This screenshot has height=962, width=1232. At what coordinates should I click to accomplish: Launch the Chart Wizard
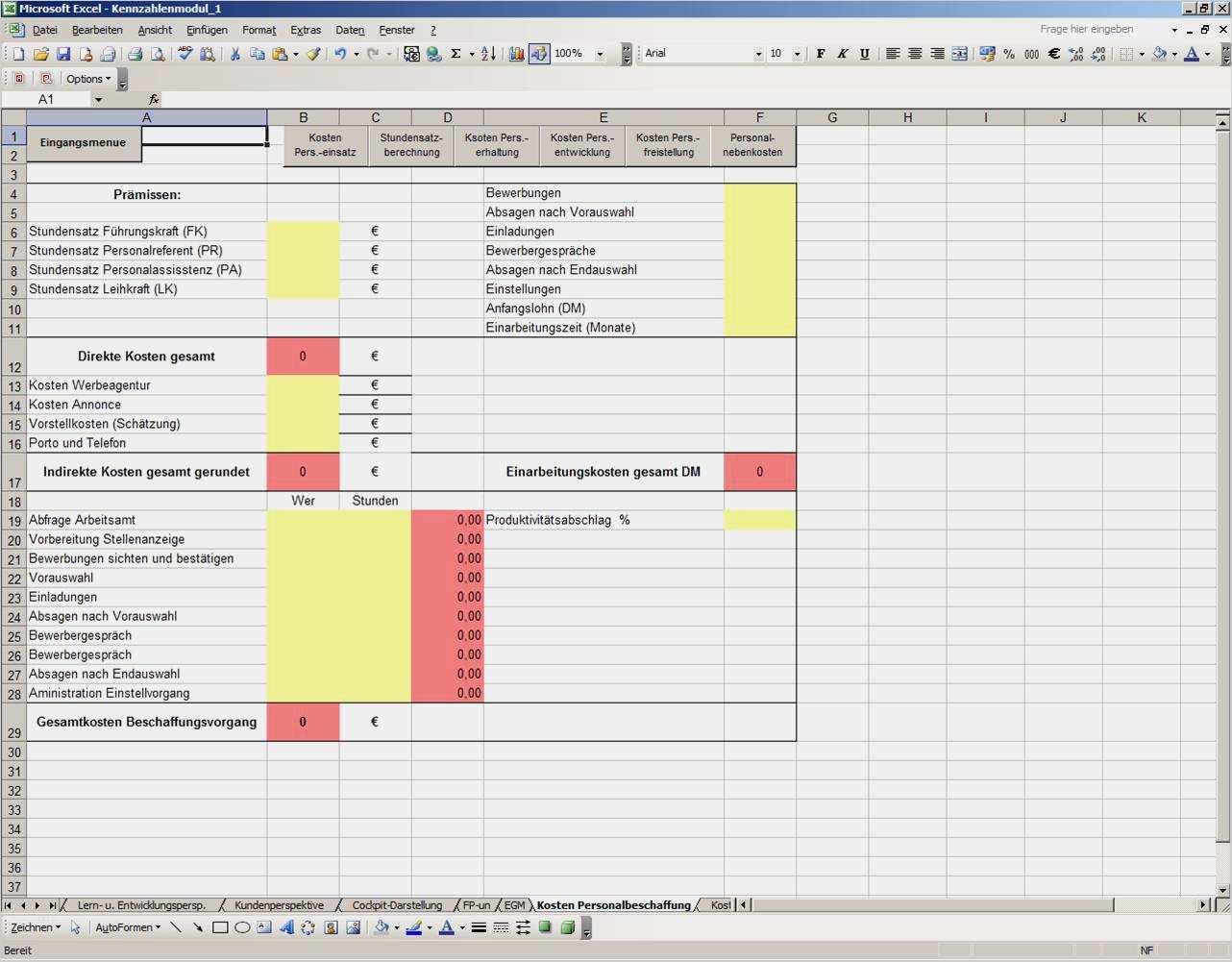(516, 55)
